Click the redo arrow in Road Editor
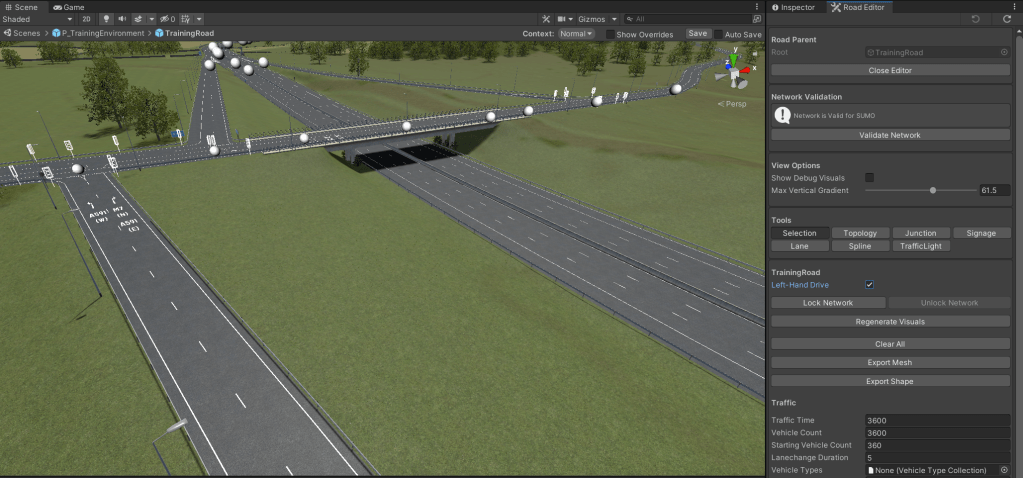The height and width of the screenshot is (478, 1023). click(x=1005, y=19)
